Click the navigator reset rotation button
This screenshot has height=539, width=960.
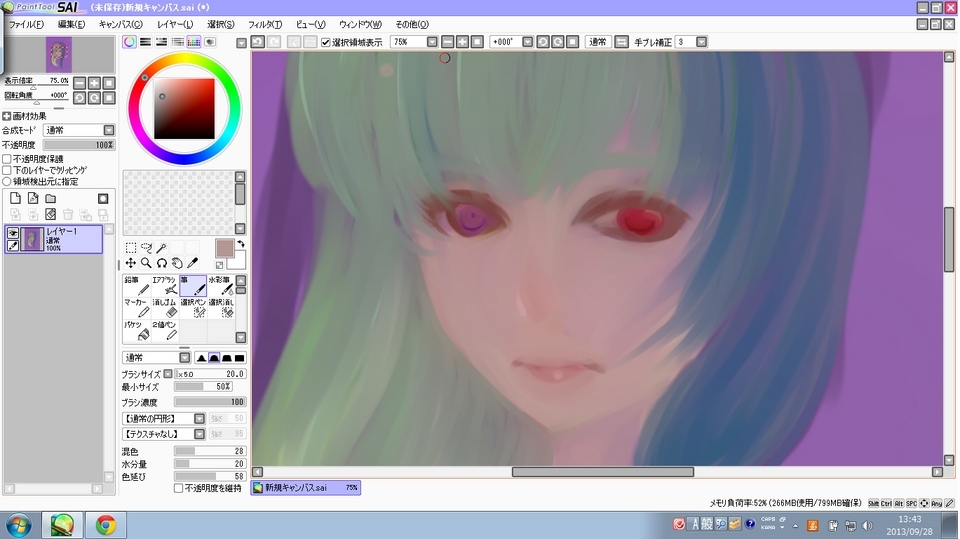tap(109, 98)
